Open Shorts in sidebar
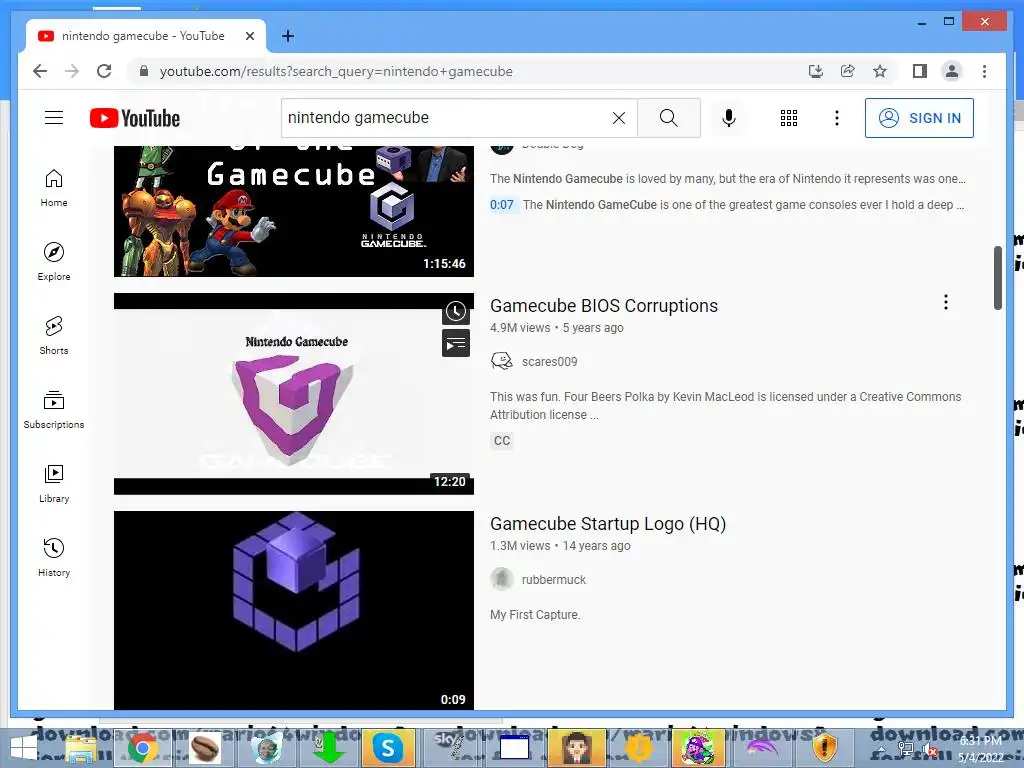 pos(54,336)
